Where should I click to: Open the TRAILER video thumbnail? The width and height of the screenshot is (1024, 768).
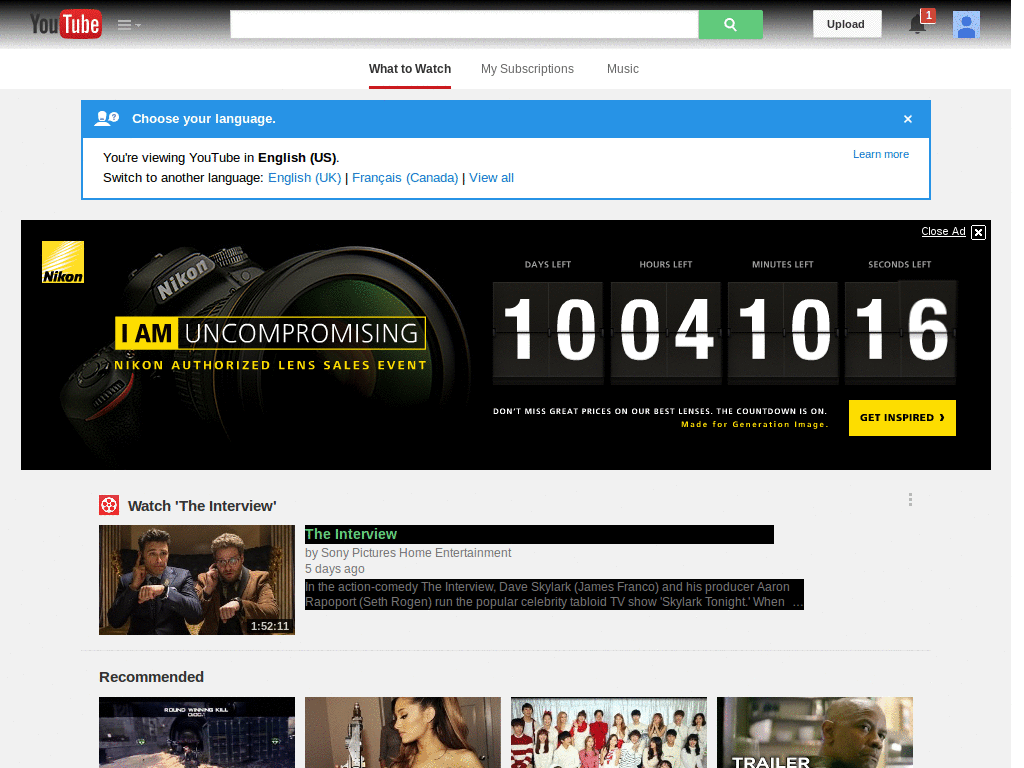pos(814,732)
